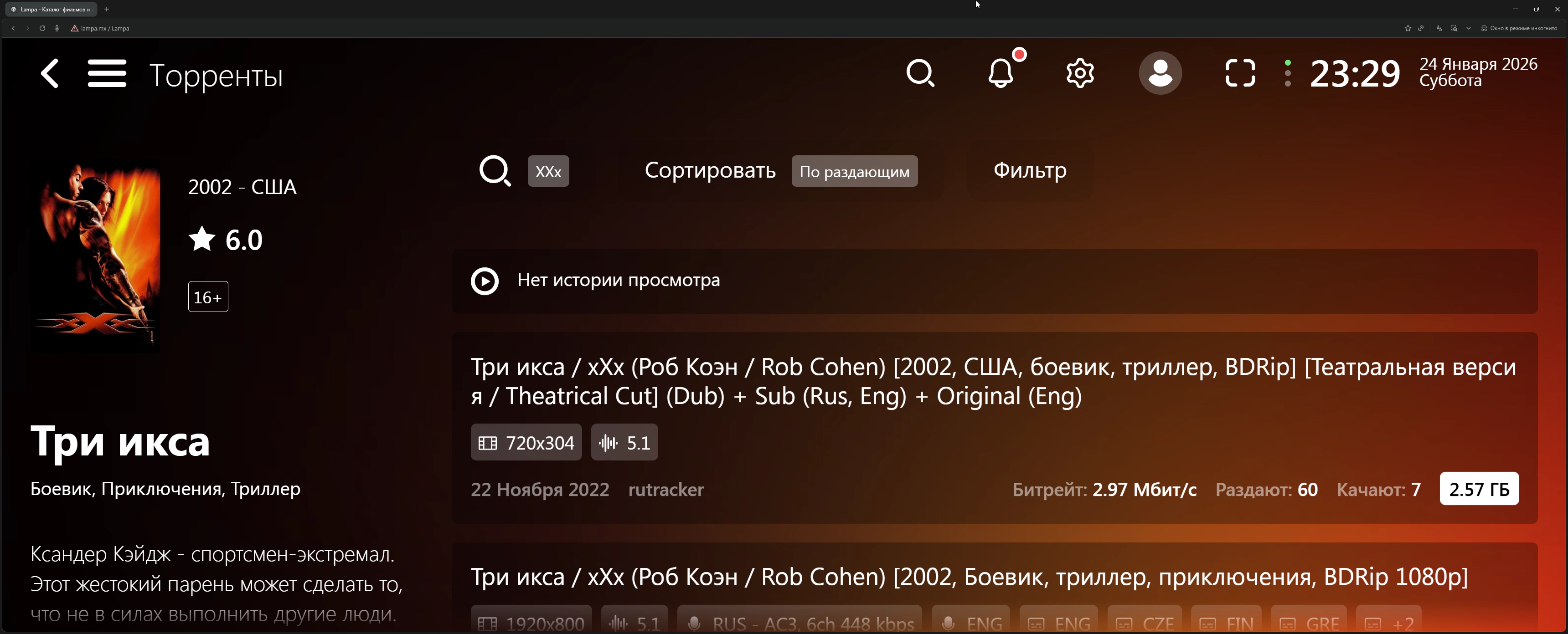Open the user profile avatar

[x=1160, y=73]
